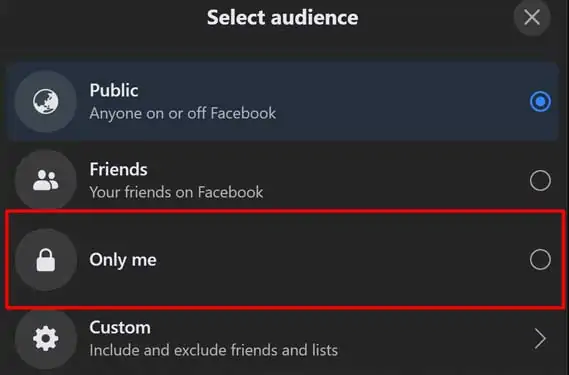Select the Only me radio button

coord(540,260)
